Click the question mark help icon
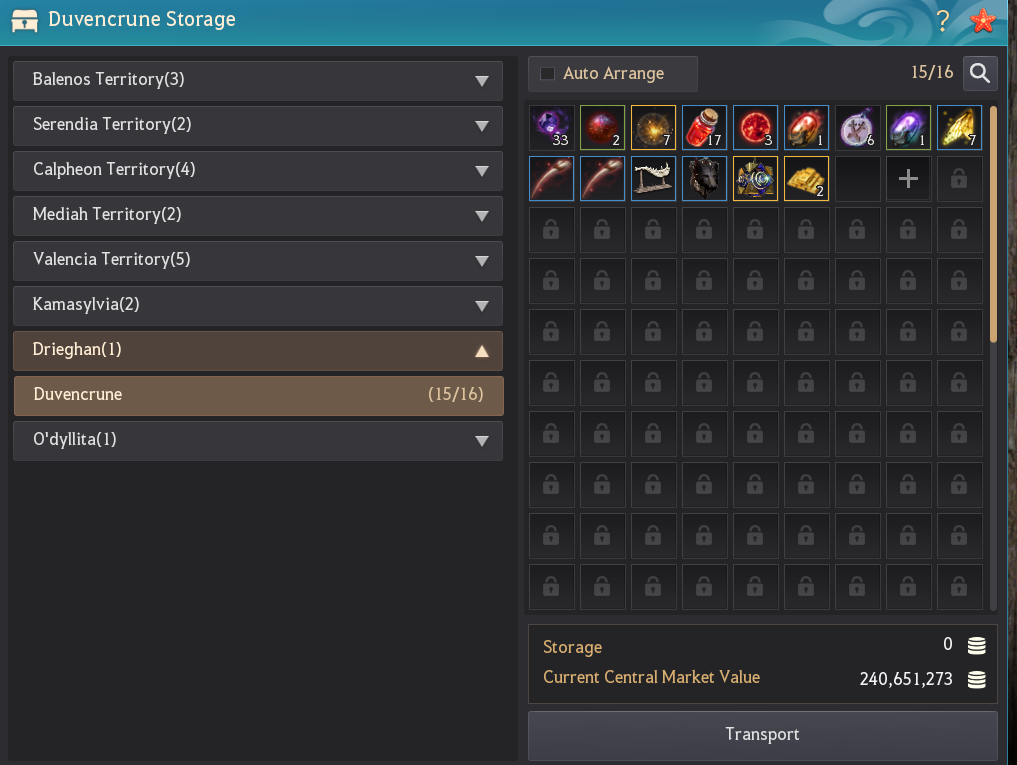1017x765 pixels. (943, 21)
